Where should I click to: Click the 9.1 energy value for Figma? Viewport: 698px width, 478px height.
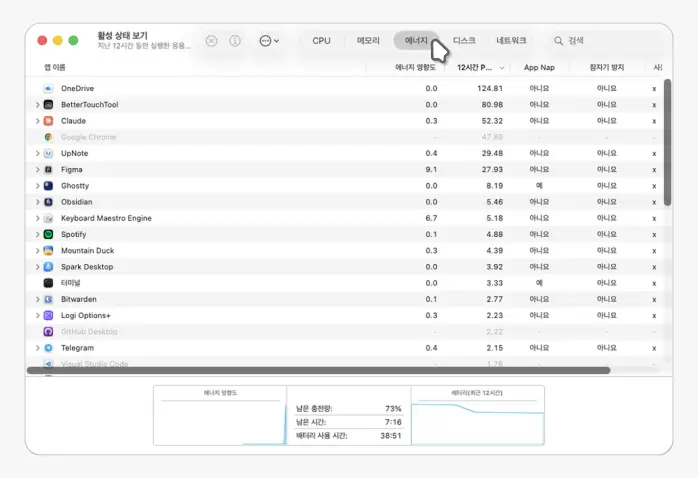click(x=431, y=170)
